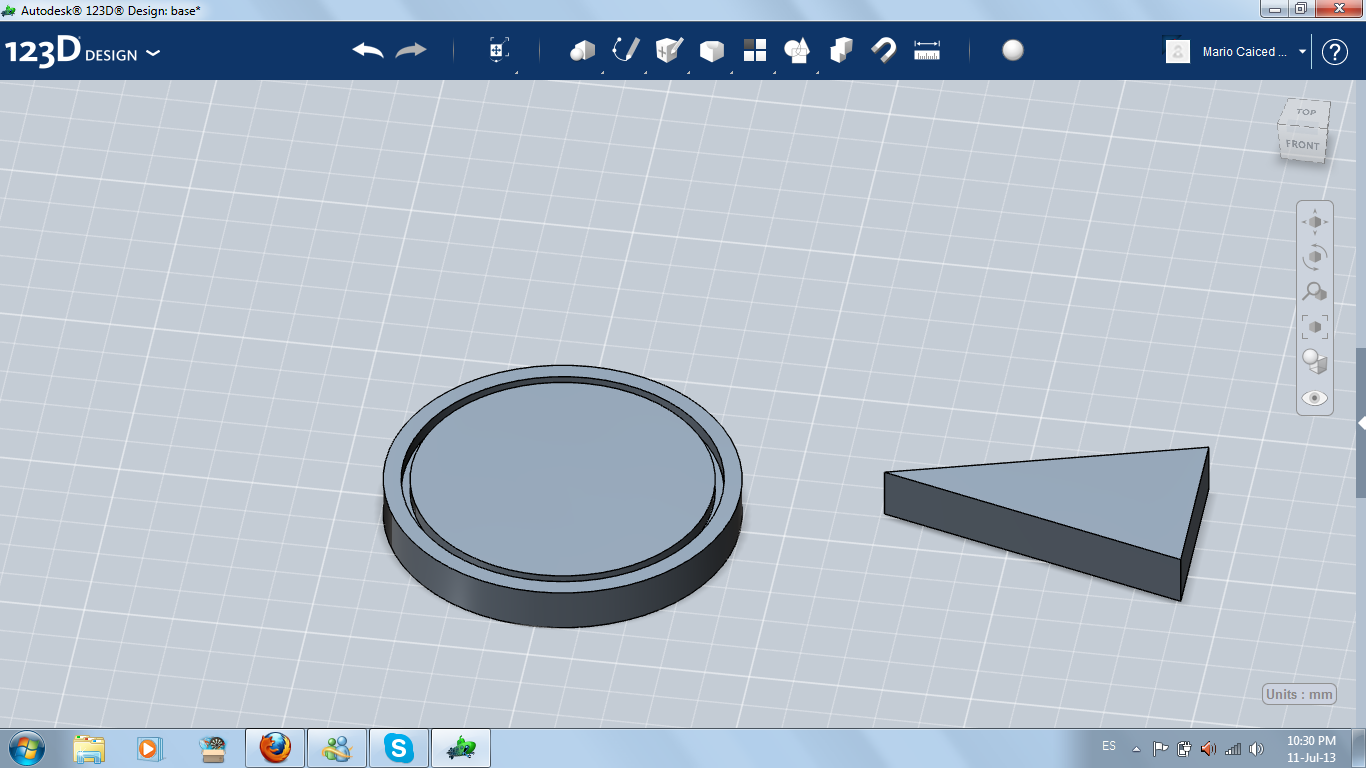The height and width of the screenshot is (768, 1366).
Task: Open the taskbar clock showing 10:30 PM
Action: 1312,748
